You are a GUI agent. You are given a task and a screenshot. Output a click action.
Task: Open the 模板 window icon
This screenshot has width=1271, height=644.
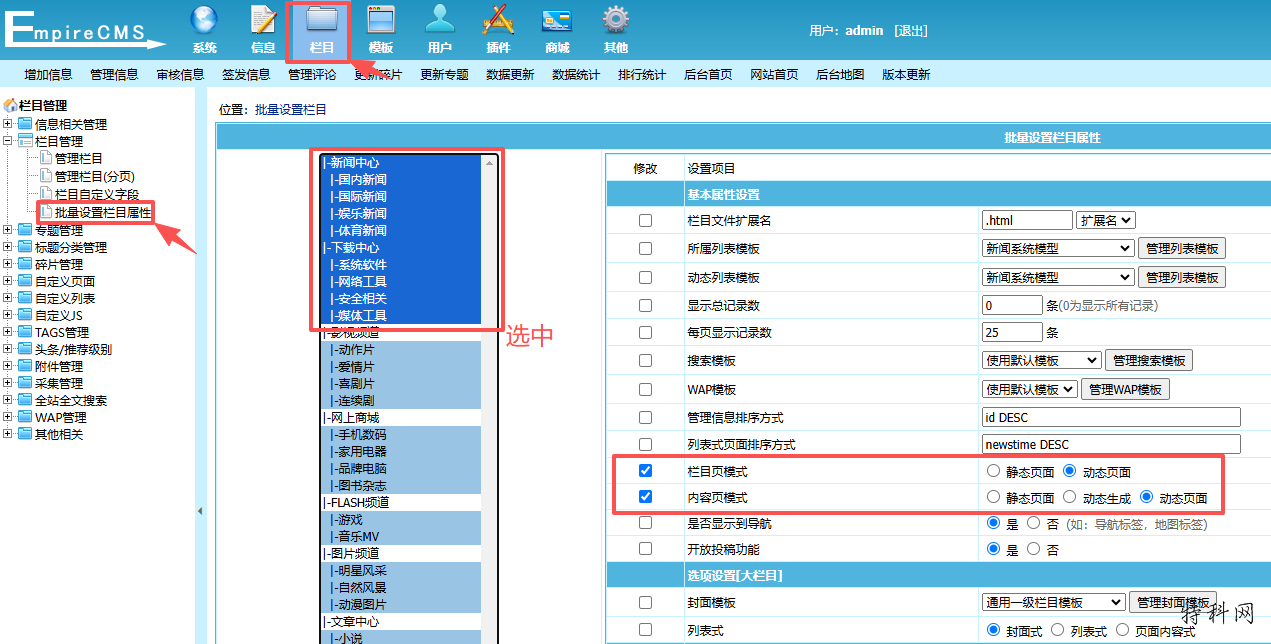(380, 20)
